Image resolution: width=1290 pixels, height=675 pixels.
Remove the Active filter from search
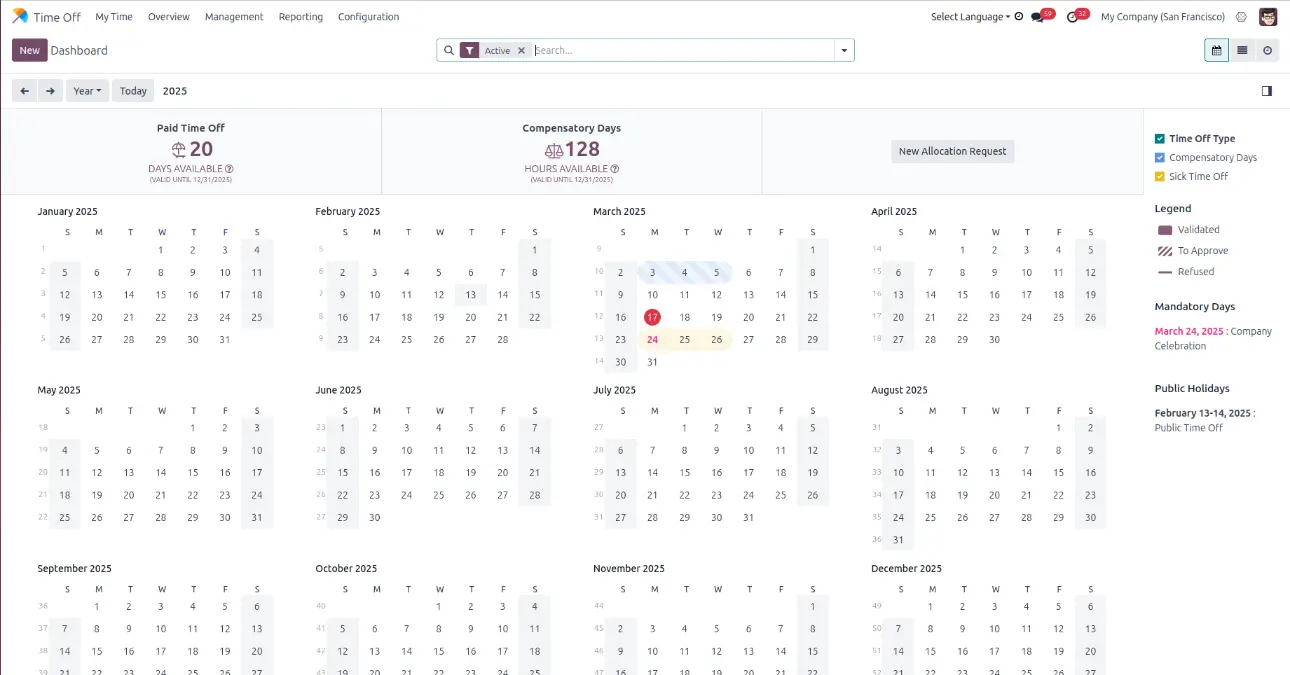(x=521, y=50)
